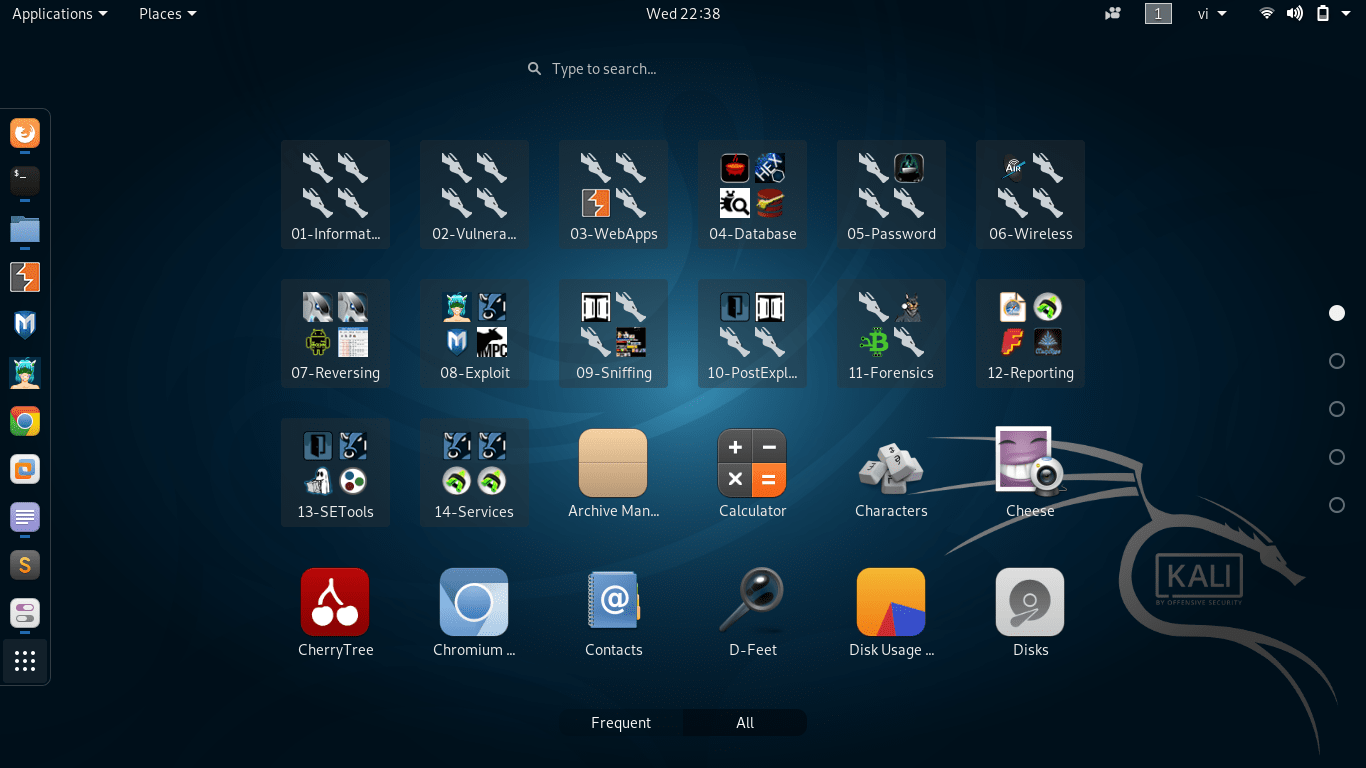Go to the third app page dot
Image resolution: width=1366 pixels, height=768 pixels.
click(1337, 409)
